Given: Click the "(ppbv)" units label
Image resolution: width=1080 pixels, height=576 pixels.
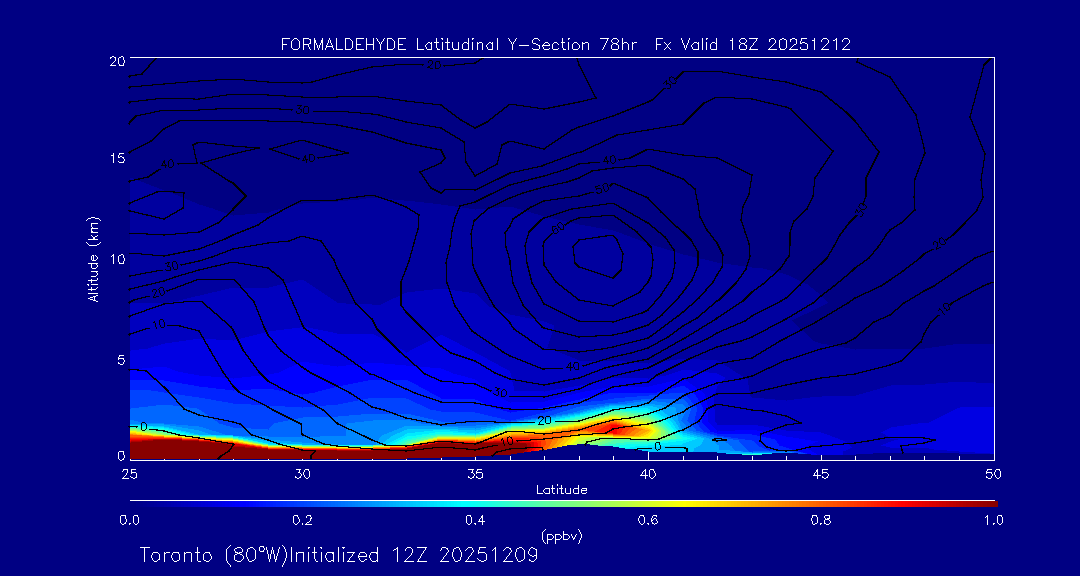Looking at the screenshot, I should point(561,536).
